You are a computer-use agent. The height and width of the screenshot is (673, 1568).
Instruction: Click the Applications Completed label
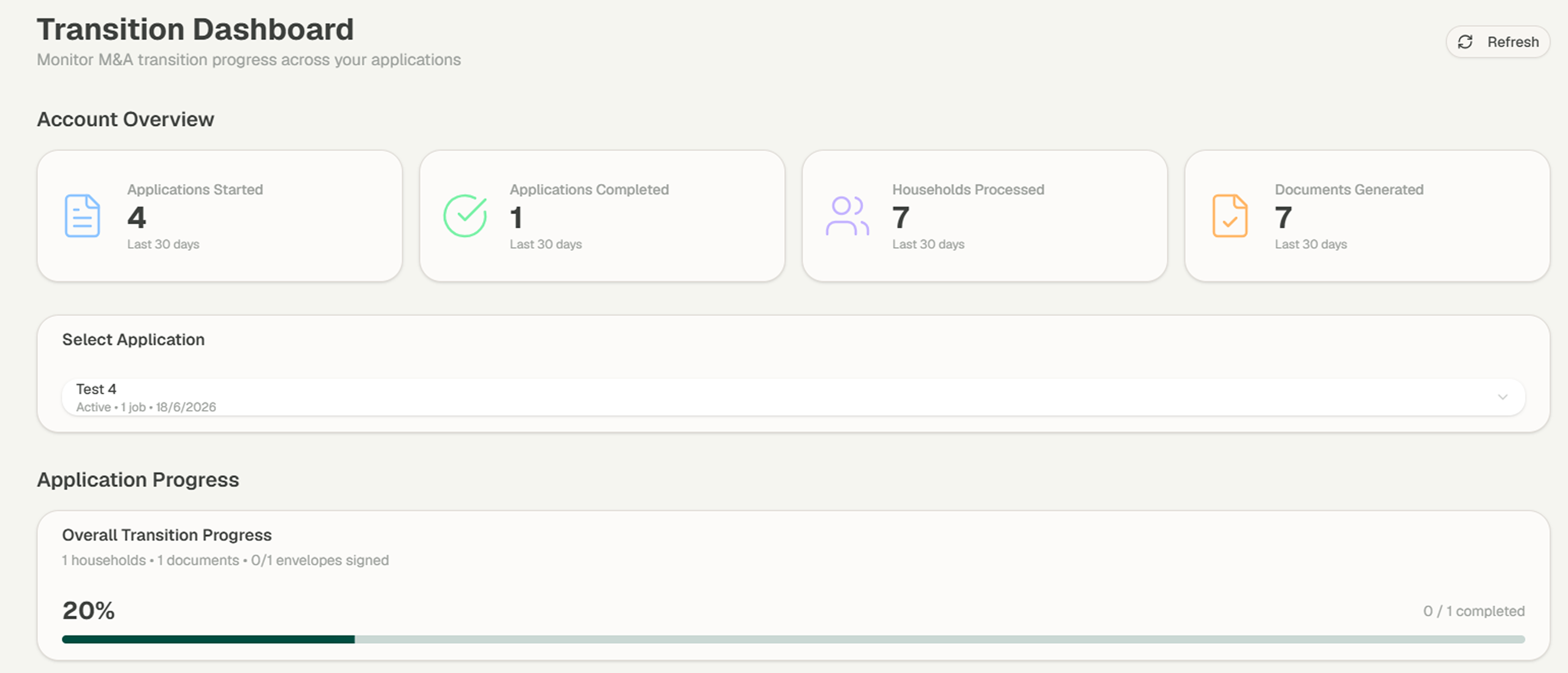[589, 189]
